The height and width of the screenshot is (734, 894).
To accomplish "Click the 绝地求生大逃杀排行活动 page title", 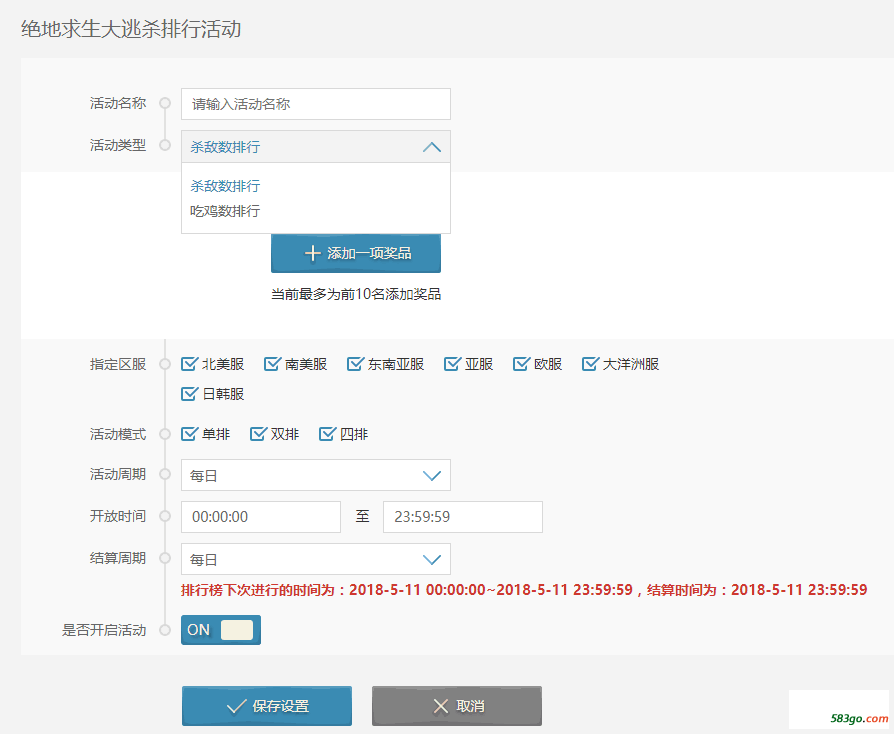I will 131,29.
